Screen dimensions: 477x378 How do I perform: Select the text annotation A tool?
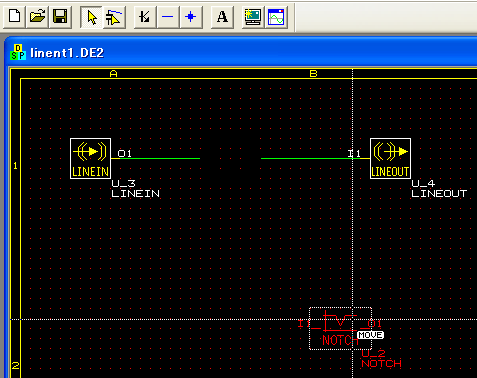point(222,17)
